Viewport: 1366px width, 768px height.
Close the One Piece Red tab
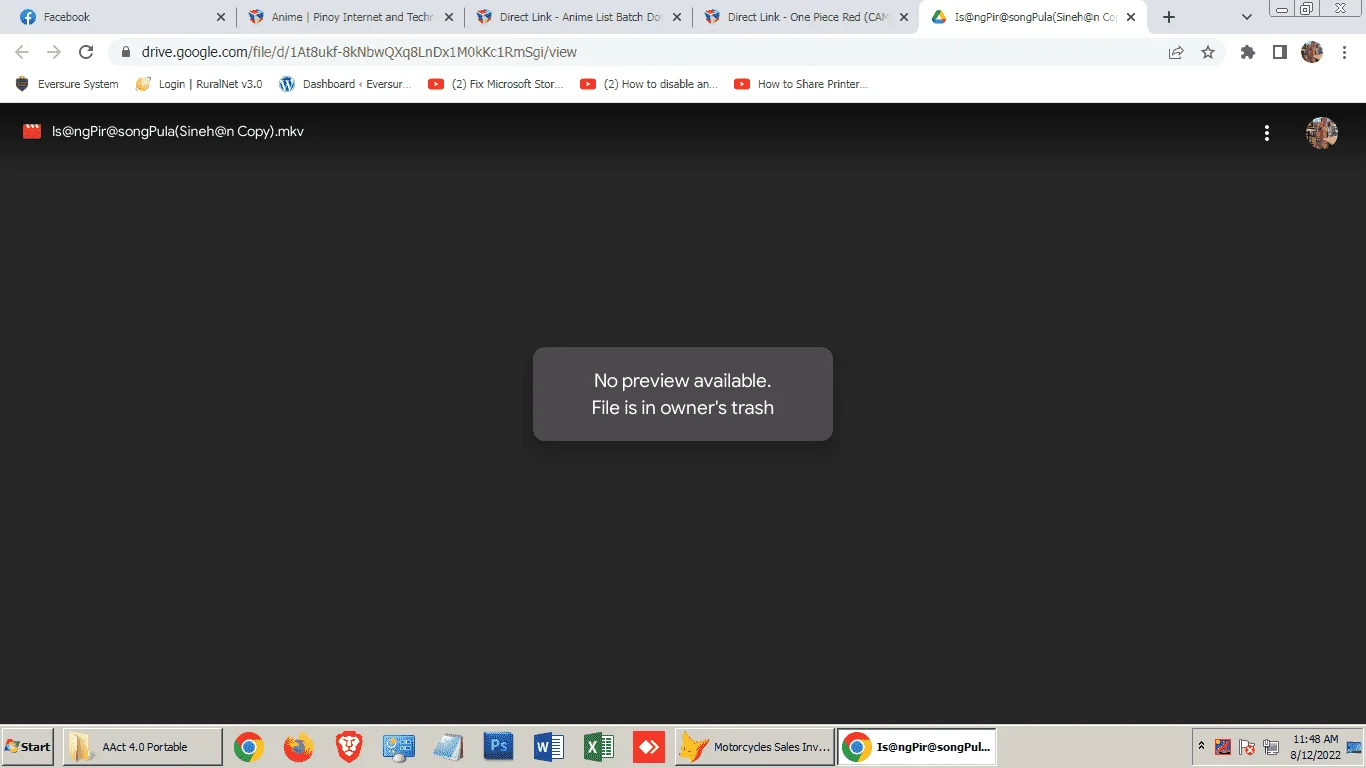coord(904,17)
